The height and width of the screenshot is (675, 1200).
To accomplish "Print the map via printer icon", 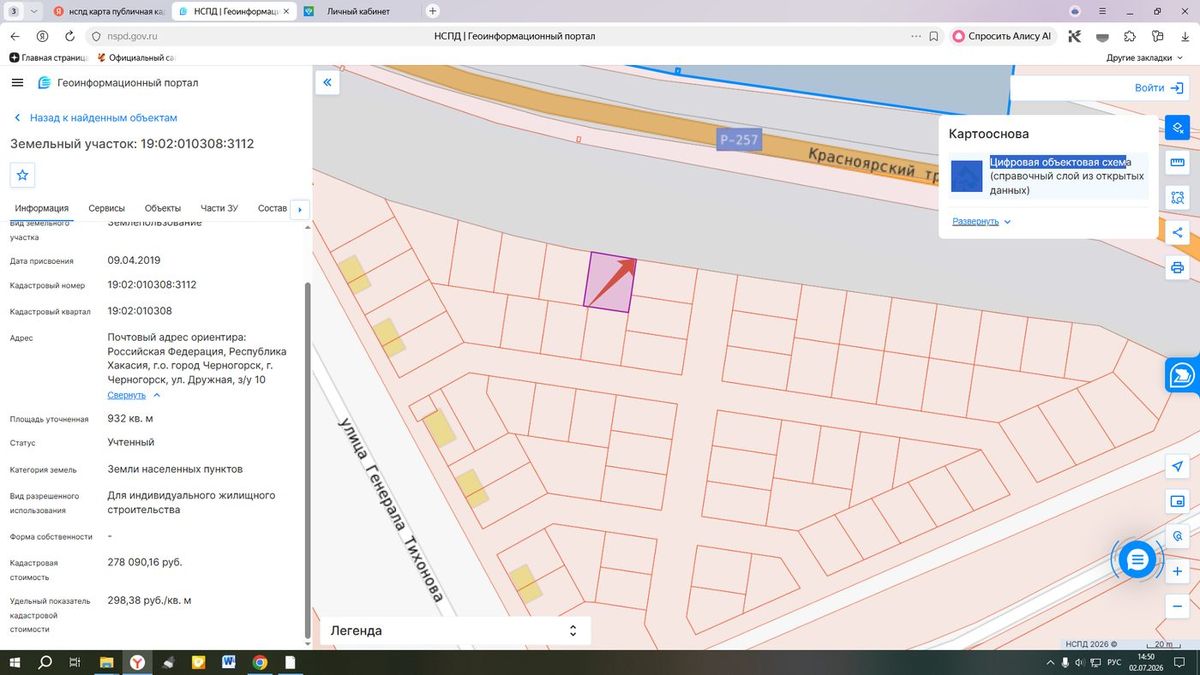I will [x=1177, y=267].
